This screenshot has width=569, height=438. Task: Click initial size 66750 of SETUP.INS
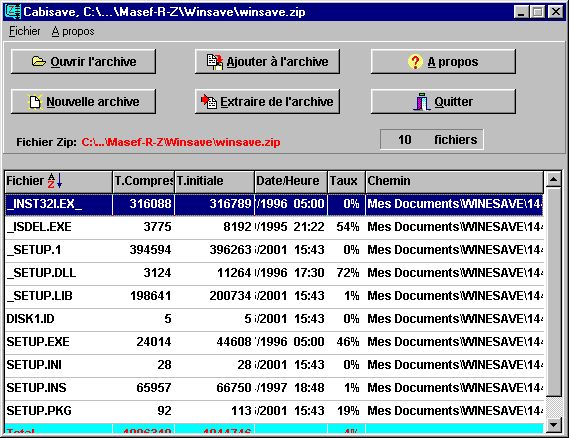[234, 388]
